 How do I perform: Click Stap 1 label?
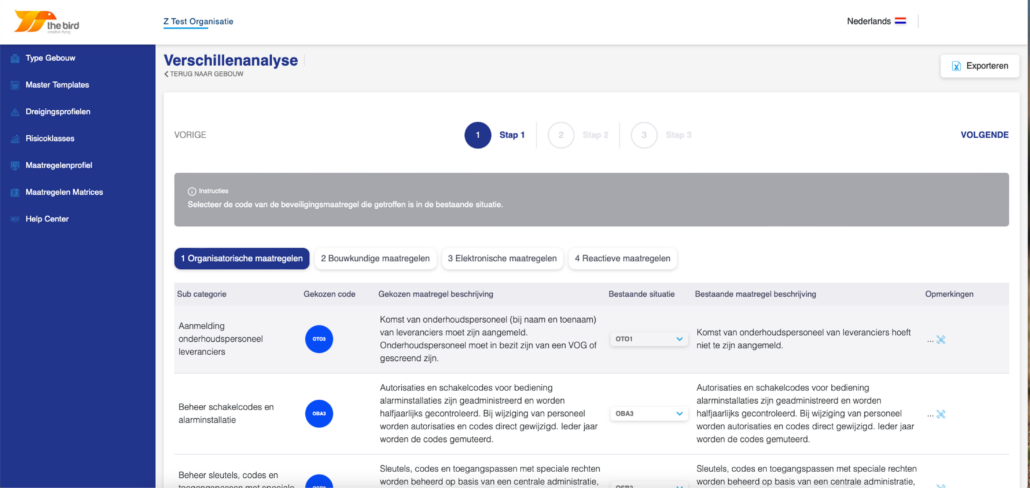(512, 135)
